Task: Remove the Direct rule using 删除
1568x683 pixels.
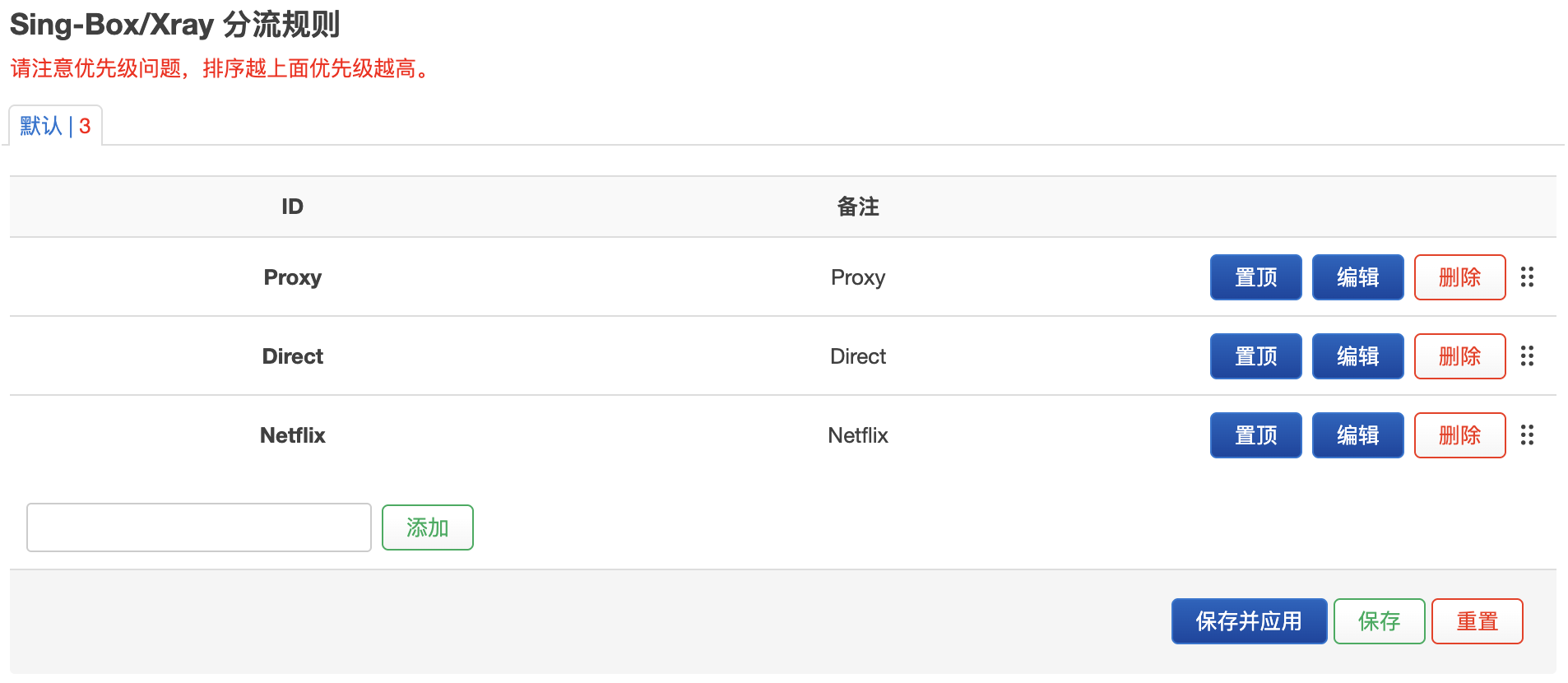Action: (1459, 356)
